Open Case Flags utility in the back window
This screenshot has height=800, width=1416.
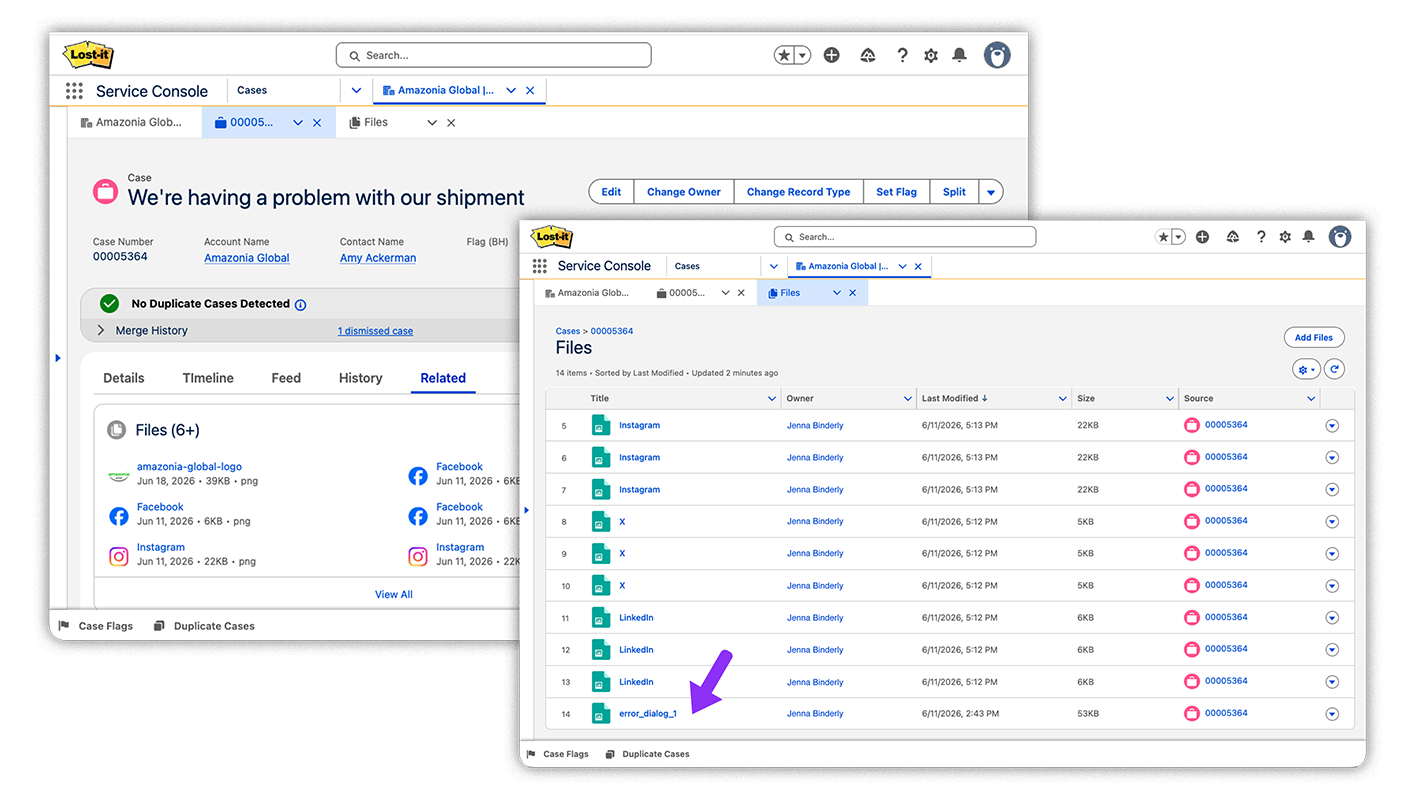click(96, 626)
